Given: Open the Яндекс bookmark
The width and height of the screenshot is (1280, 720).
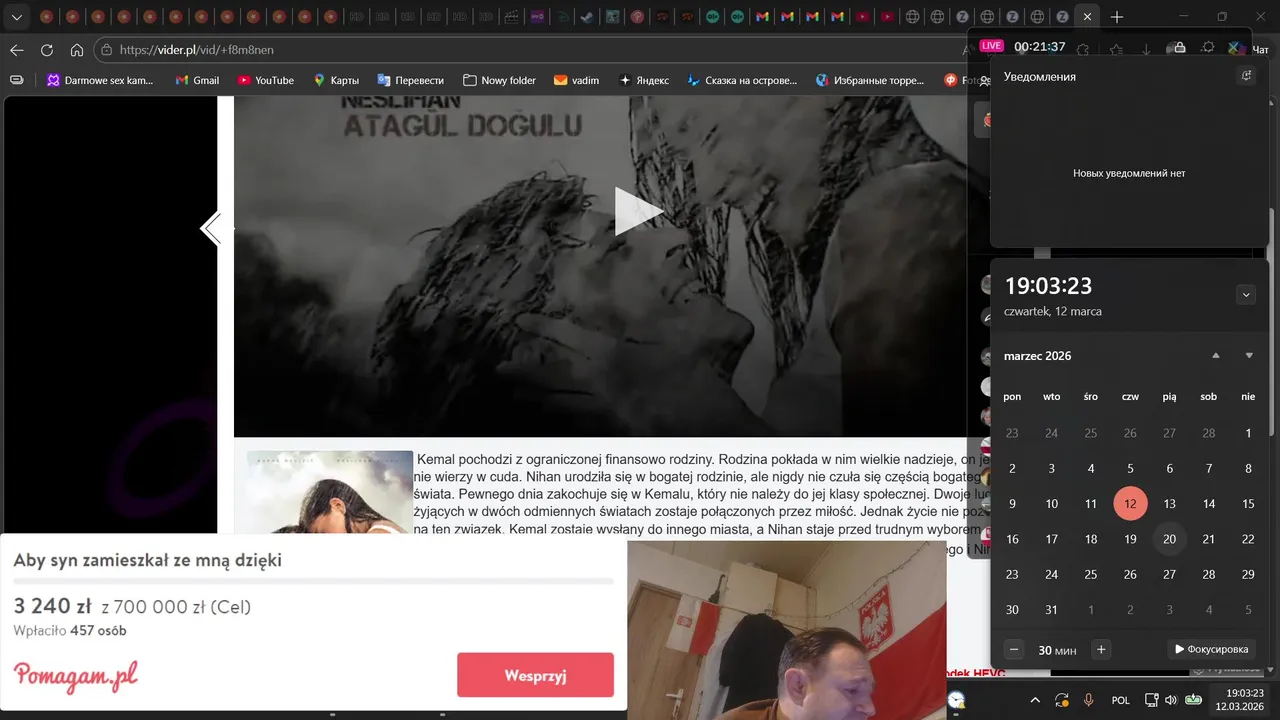Looking at the screenshot, I should click(643, 80).
